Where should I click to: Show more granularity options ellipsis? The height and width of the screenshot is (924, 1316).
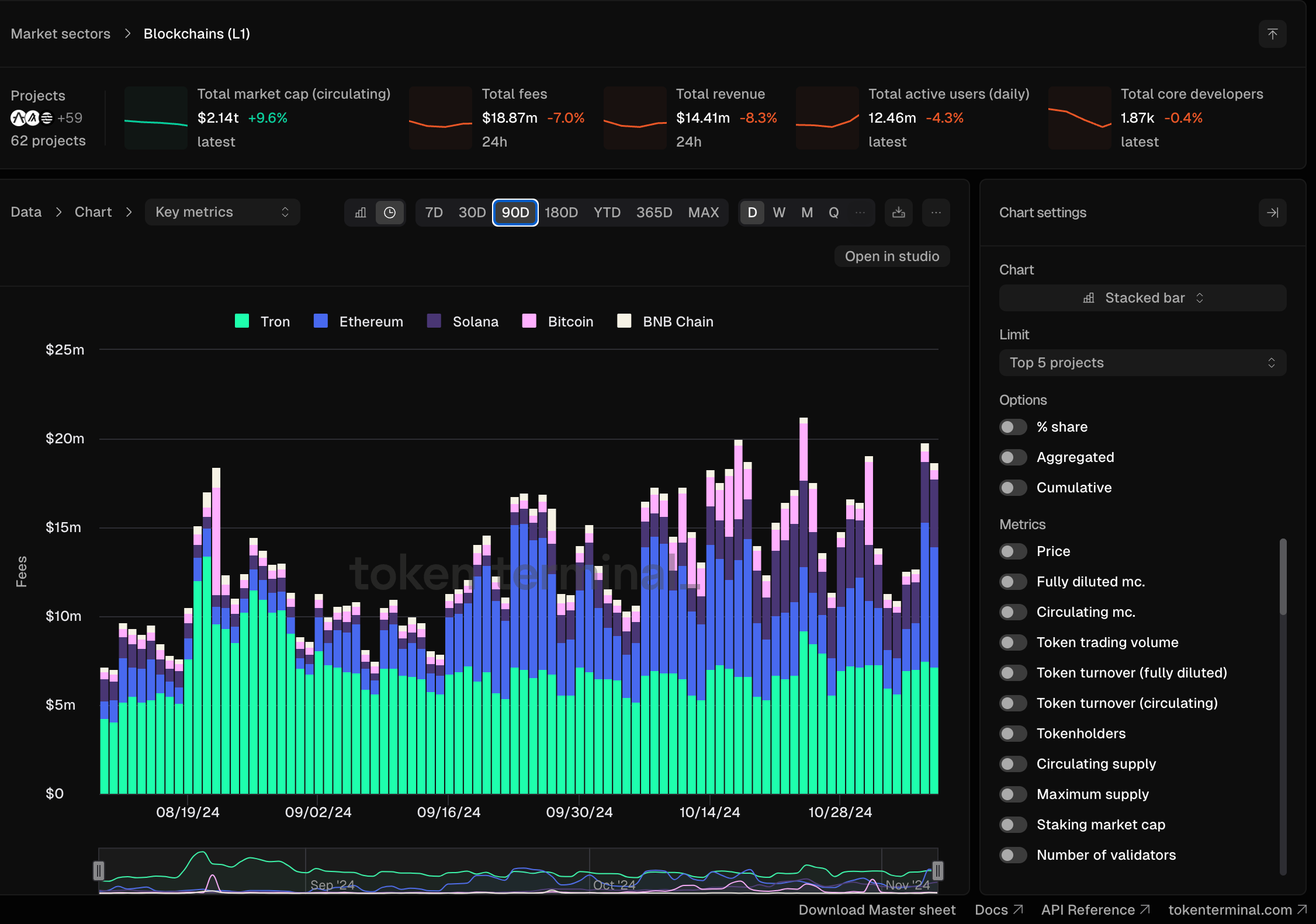coord(860,213)
